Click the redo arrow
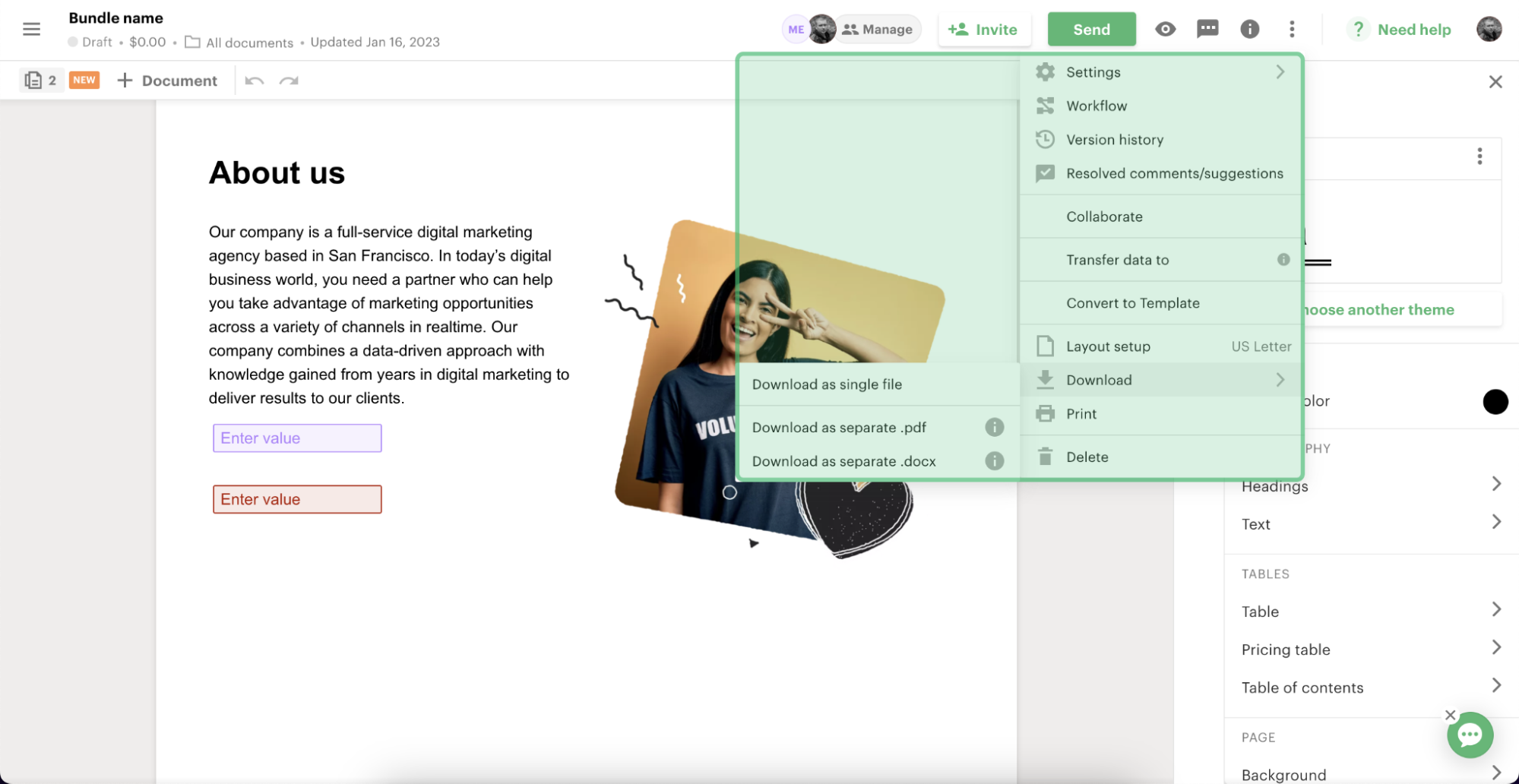The width and height of the screenshot is (1519, 784). point(289,81)
